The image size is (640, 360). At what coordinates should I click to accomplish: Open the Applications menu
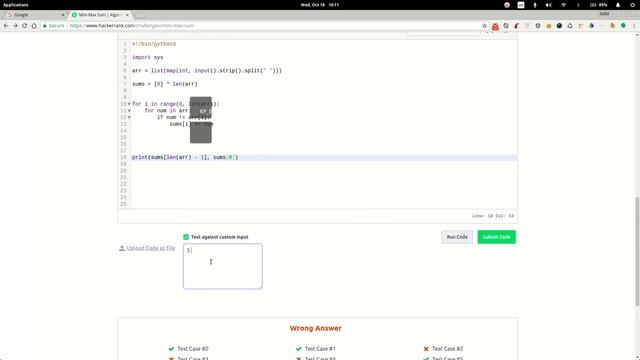tap(16, 5)
